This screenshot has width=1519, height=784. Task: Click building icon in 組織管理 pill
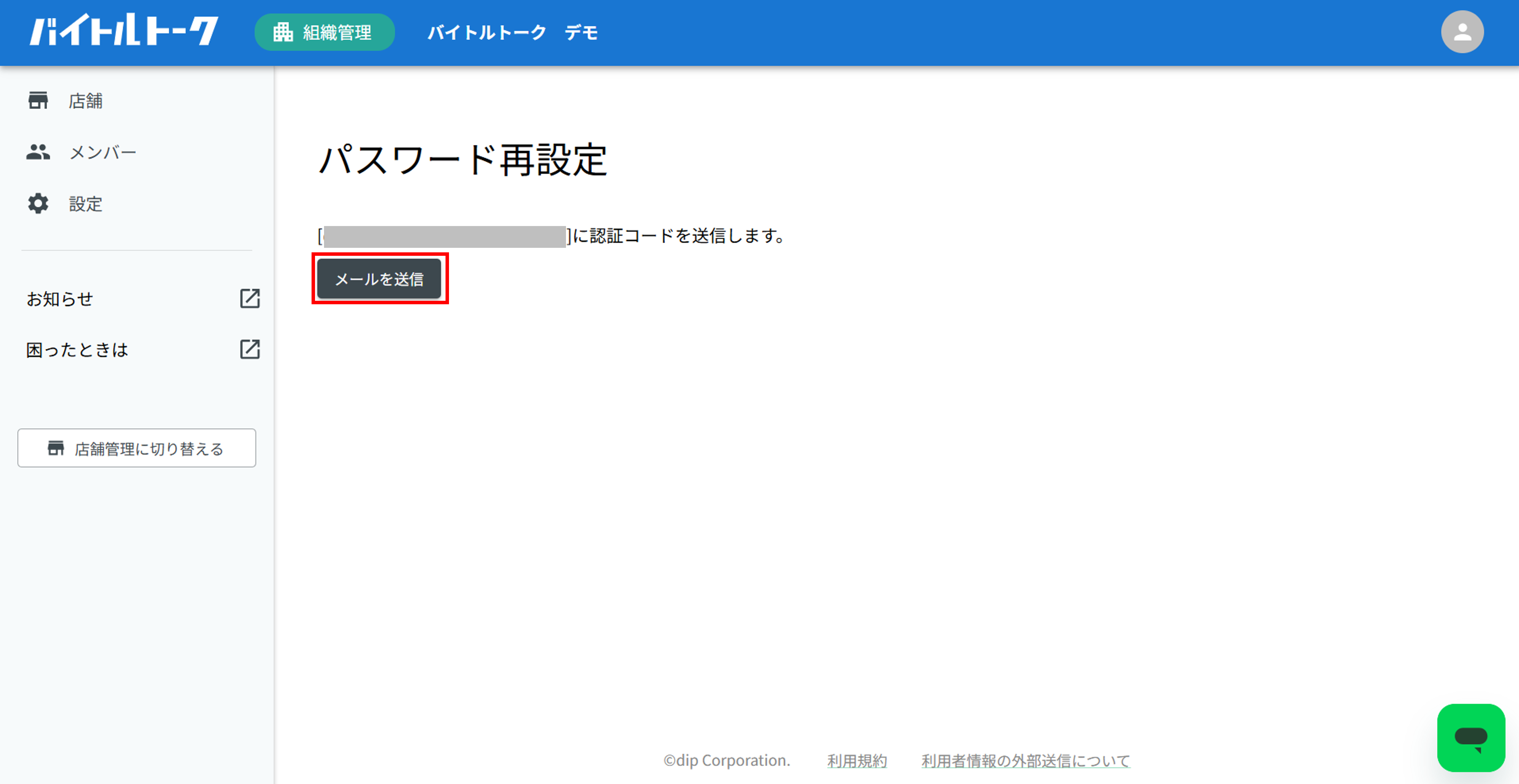(x=283, y=32)
